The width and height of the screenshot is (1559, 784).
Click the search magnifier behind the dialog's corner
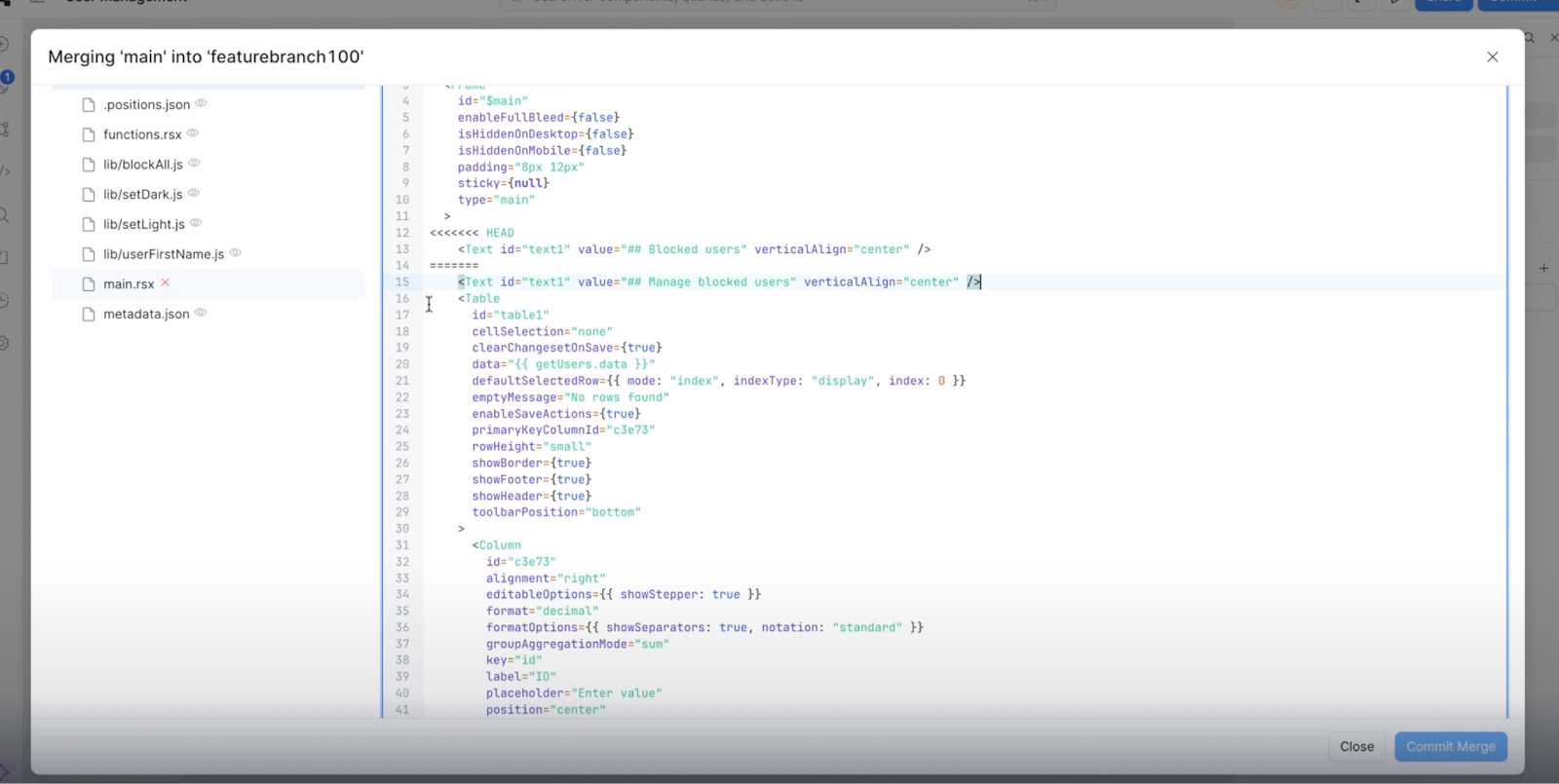point(1529,38)
